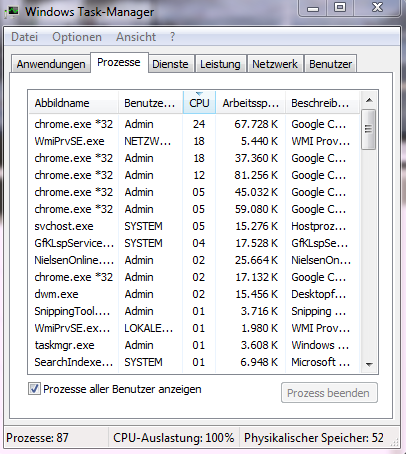Open the Optionen menu

click(77, 37)
